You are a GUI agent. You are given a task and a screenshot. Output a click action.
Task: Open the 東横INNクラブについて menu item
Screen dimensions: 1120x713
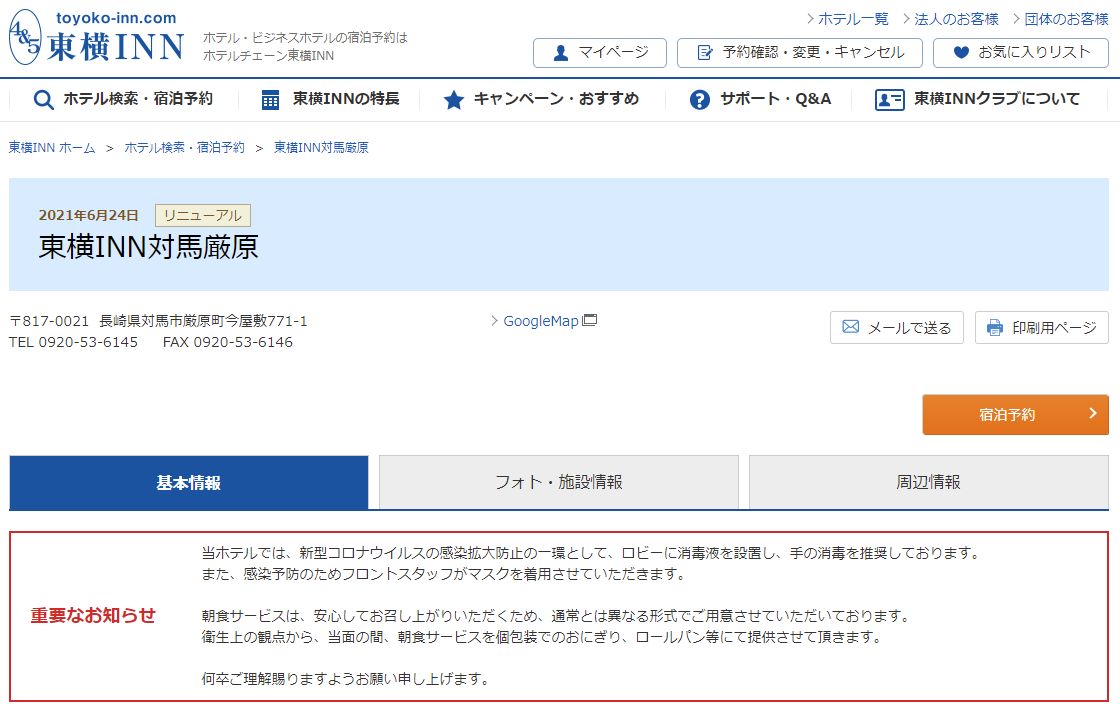click(x=977, y=99)
